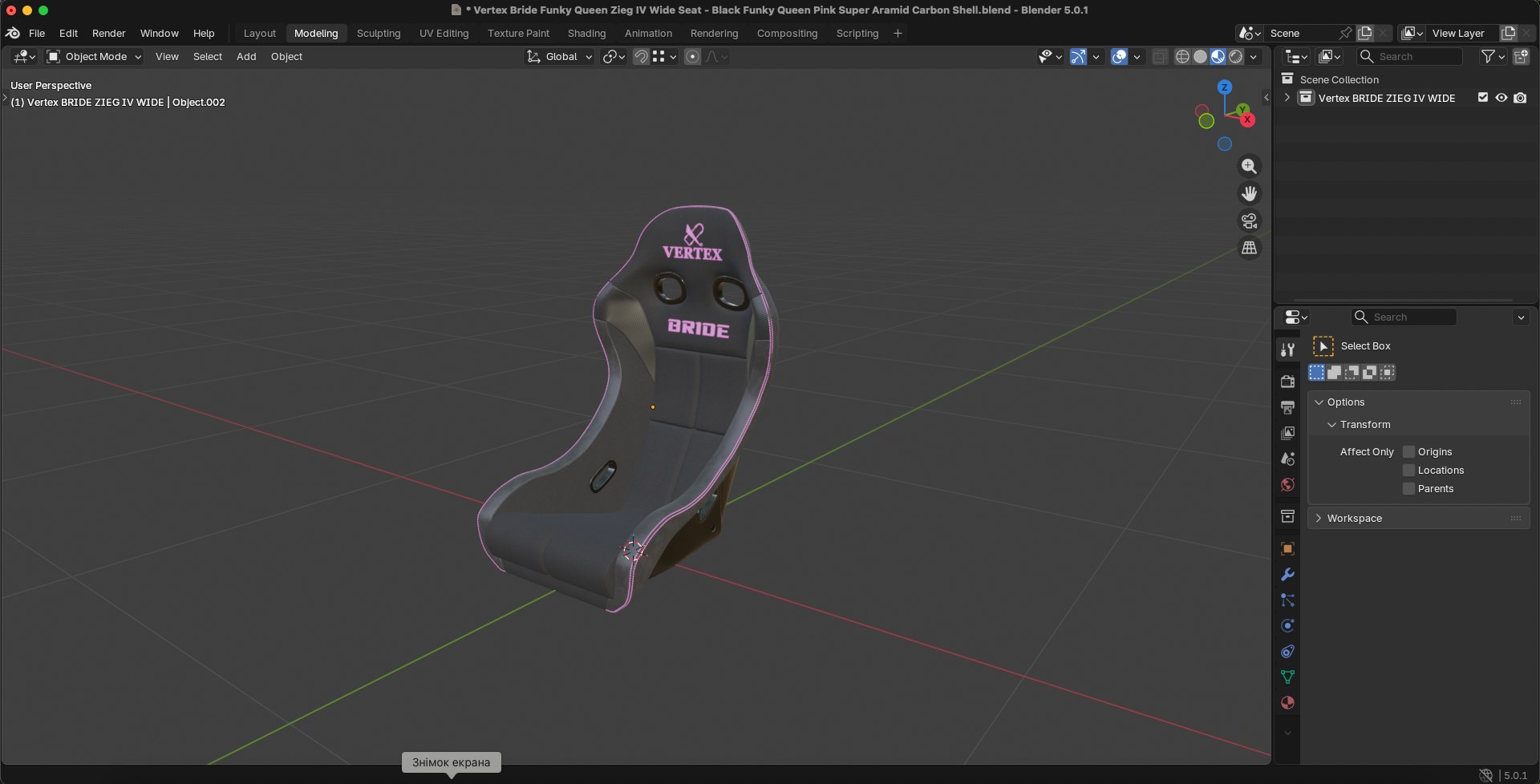
Task: Open the View Layer properties tab
Action: point(1287,433)
